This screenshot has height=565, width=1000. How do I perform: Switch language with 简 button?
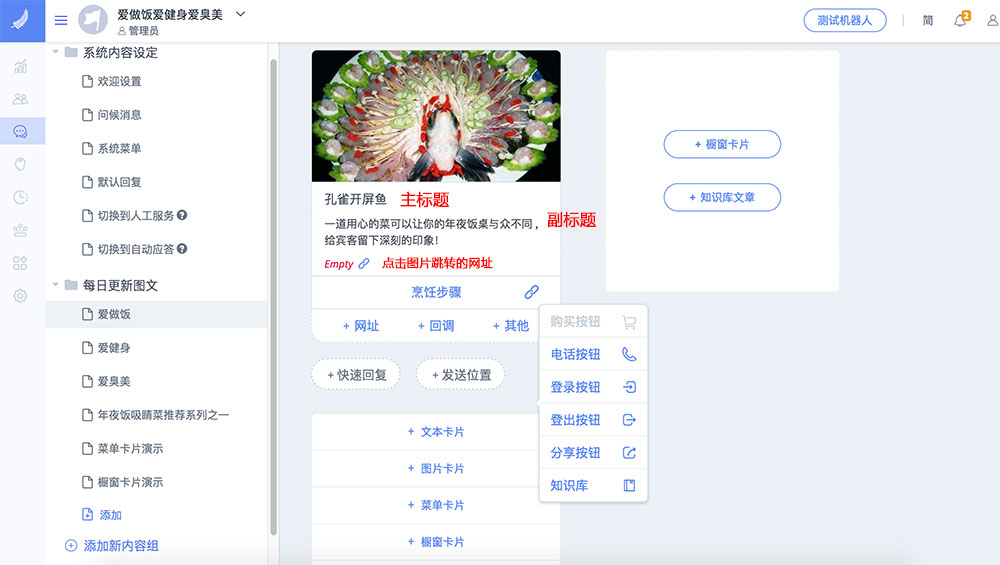pyautogui.click(x=928, y=20)
